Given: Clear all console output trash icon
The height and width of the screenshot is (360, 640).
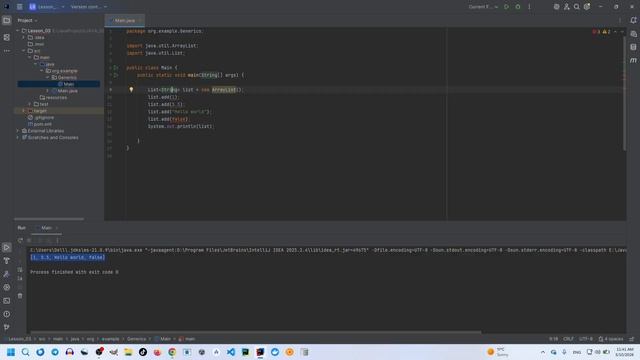Looking at the screenshot, I should (x=20, y=296).
